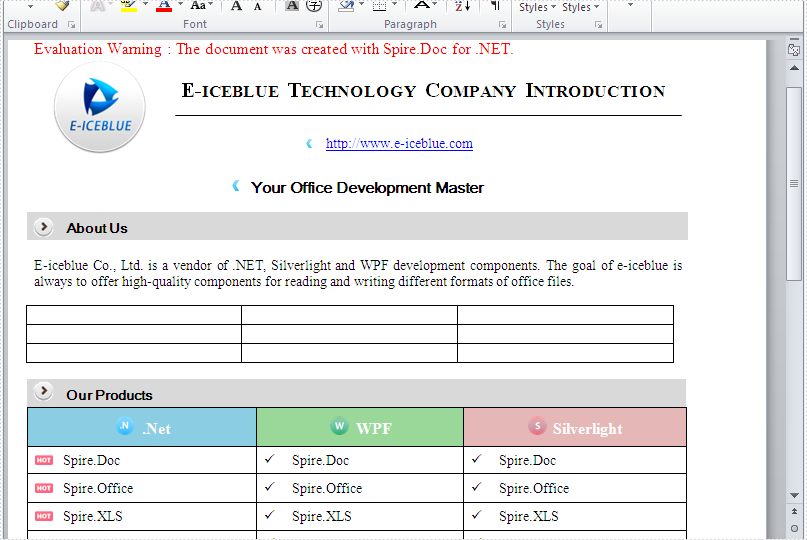Viewport: 807px width, 540px height.
Task: Click the circular arrow icon beside Our Products
Action: coord(44,392)
